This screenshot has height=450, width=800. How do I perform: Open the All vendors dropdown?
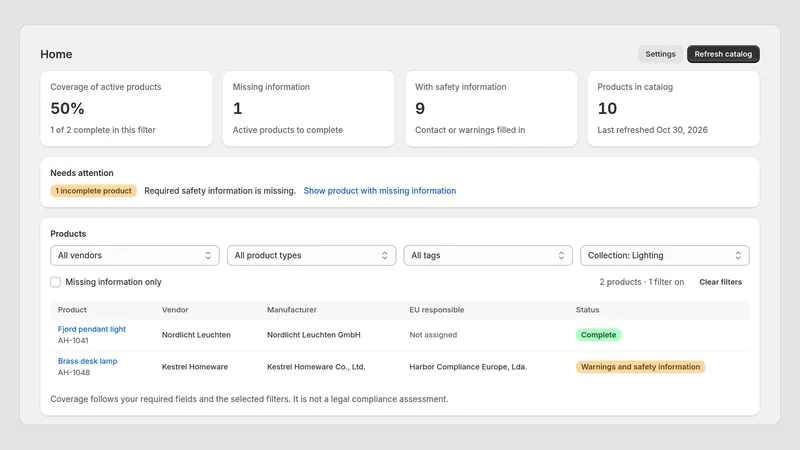tap(135, 256)
